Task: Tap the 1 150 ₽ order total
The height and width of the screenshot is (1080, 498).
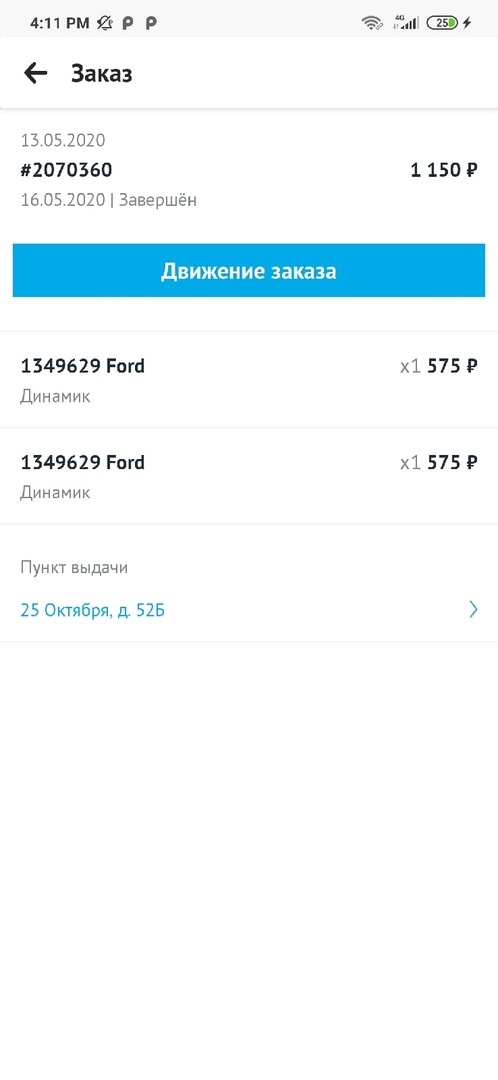Action: point(444,170)
